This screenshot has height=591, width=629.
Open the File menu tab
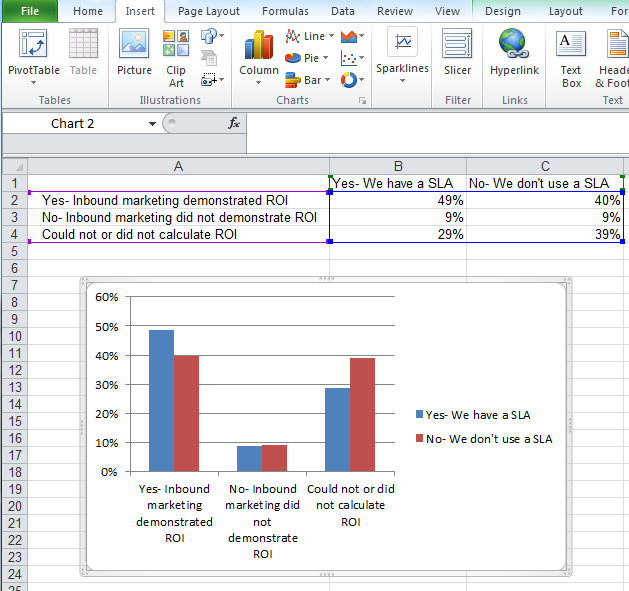click(x=30, y=11)
